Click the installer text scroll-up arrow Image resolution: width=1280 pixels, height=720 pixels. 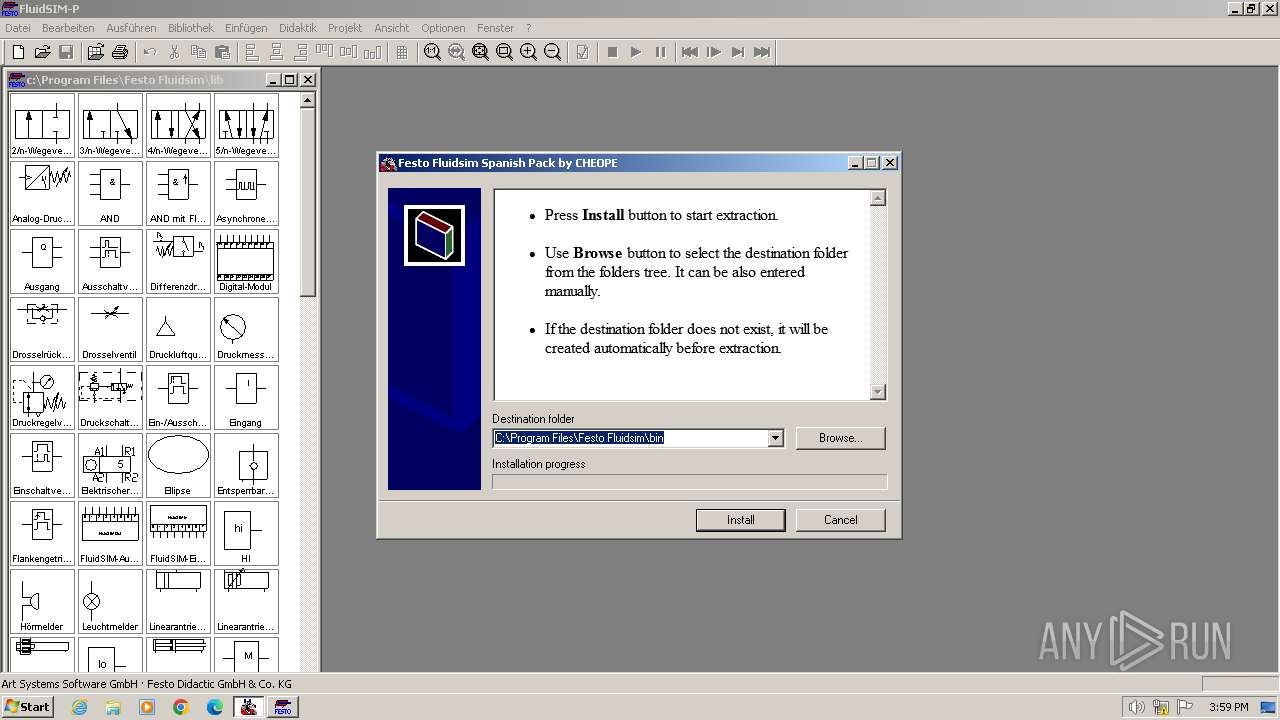point(878,198)
